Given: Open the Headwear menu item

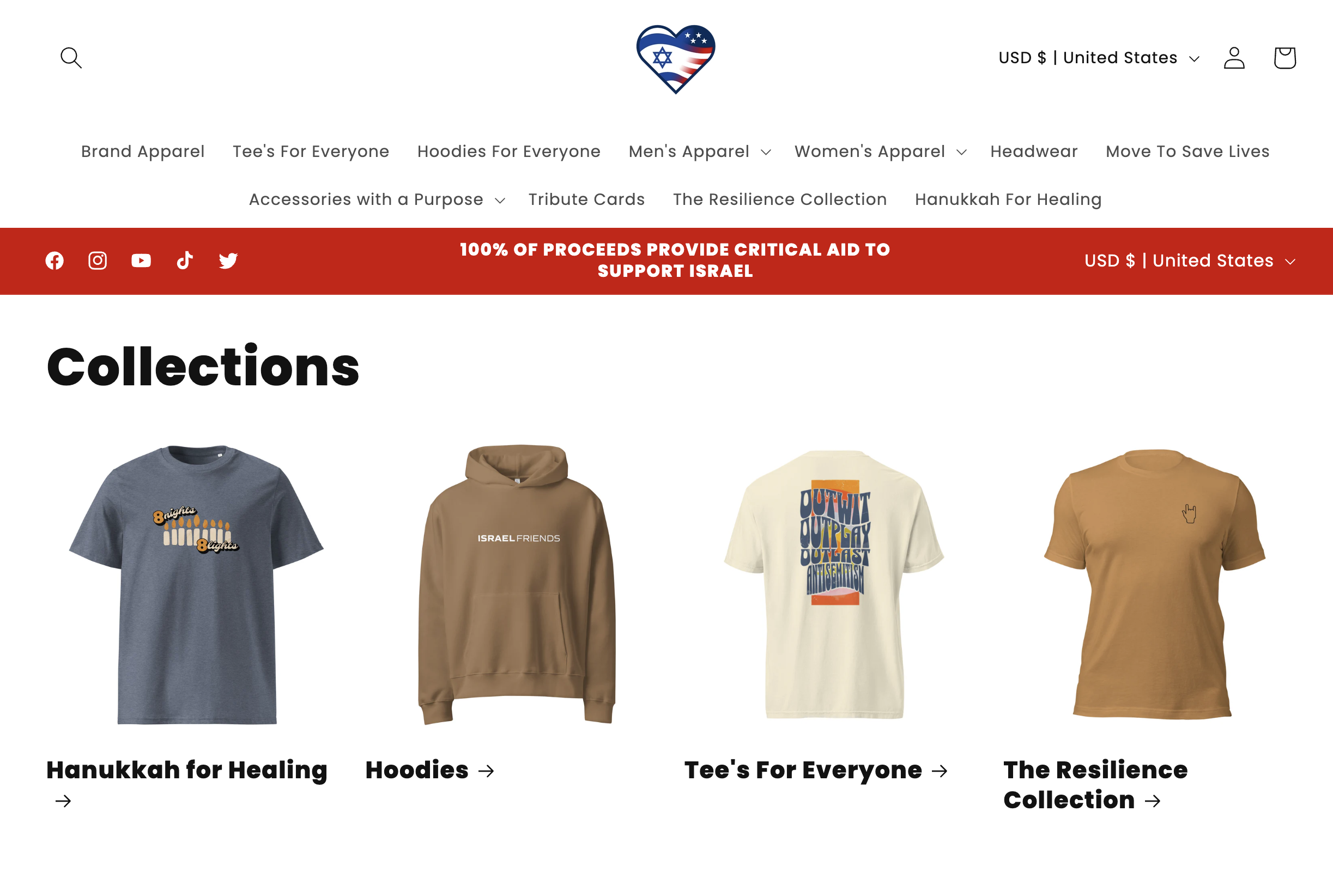Looking at the screenshot, I should pyautogui.click(x=1034, y=152).
